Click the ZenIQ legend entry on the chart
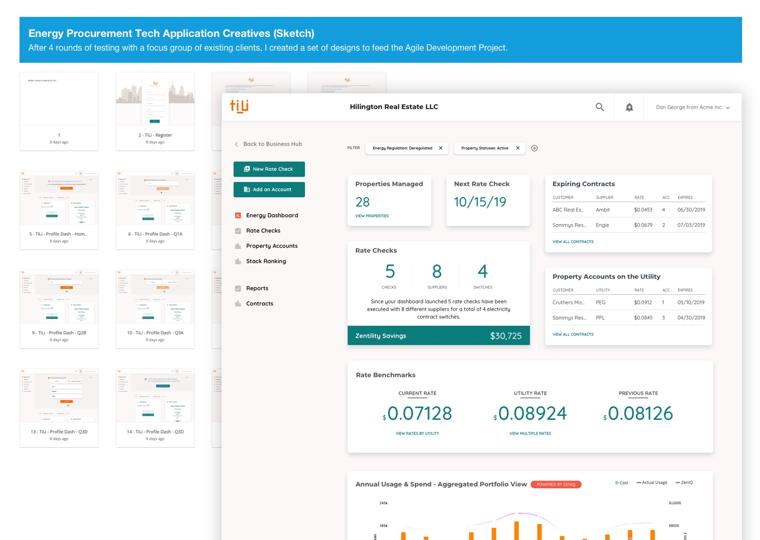The width and height of the screenshot is (760, 540). tap(684, 483)
